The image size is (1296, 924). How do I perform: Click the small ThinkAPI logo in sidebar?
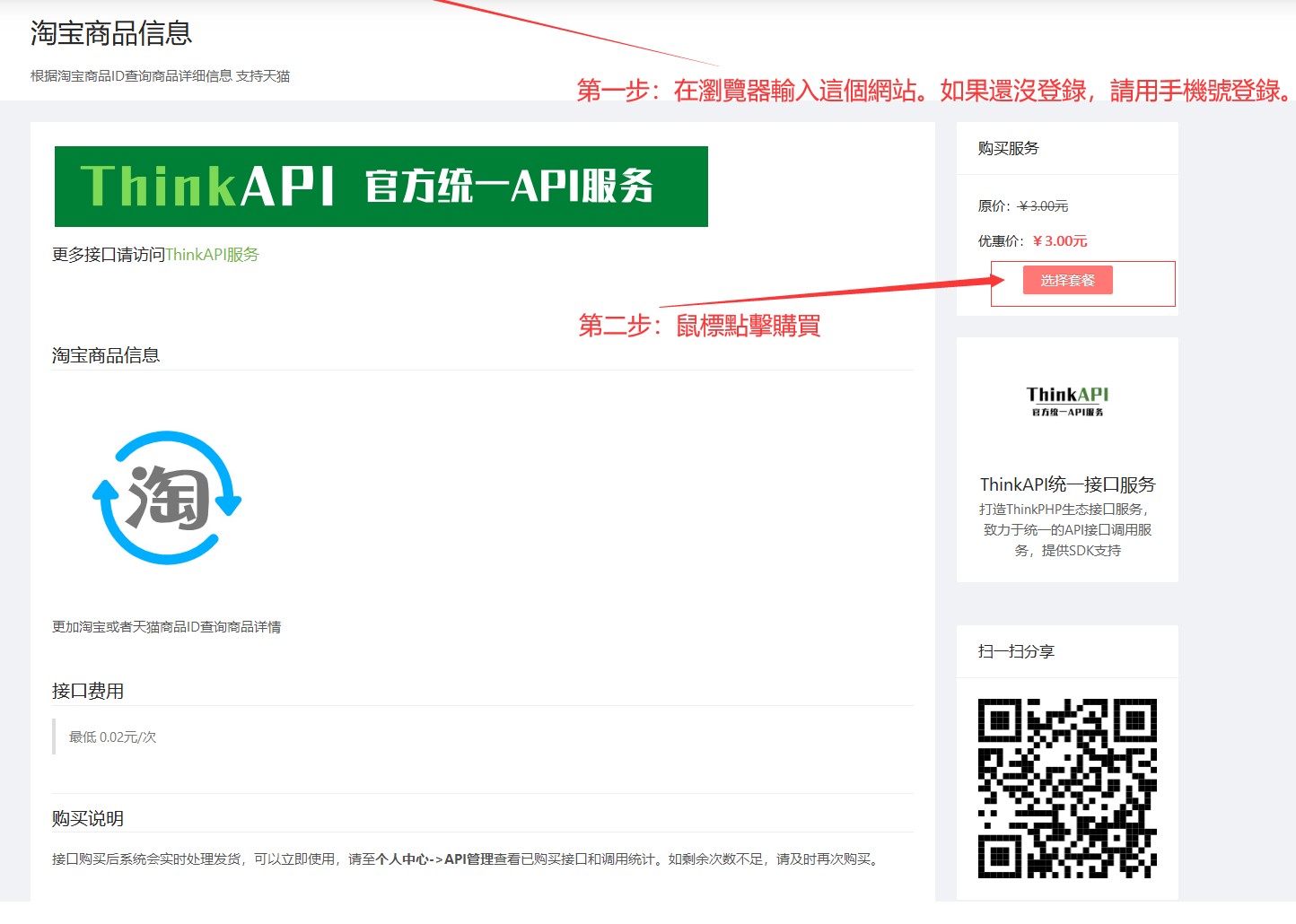[x=1067, y=401]
